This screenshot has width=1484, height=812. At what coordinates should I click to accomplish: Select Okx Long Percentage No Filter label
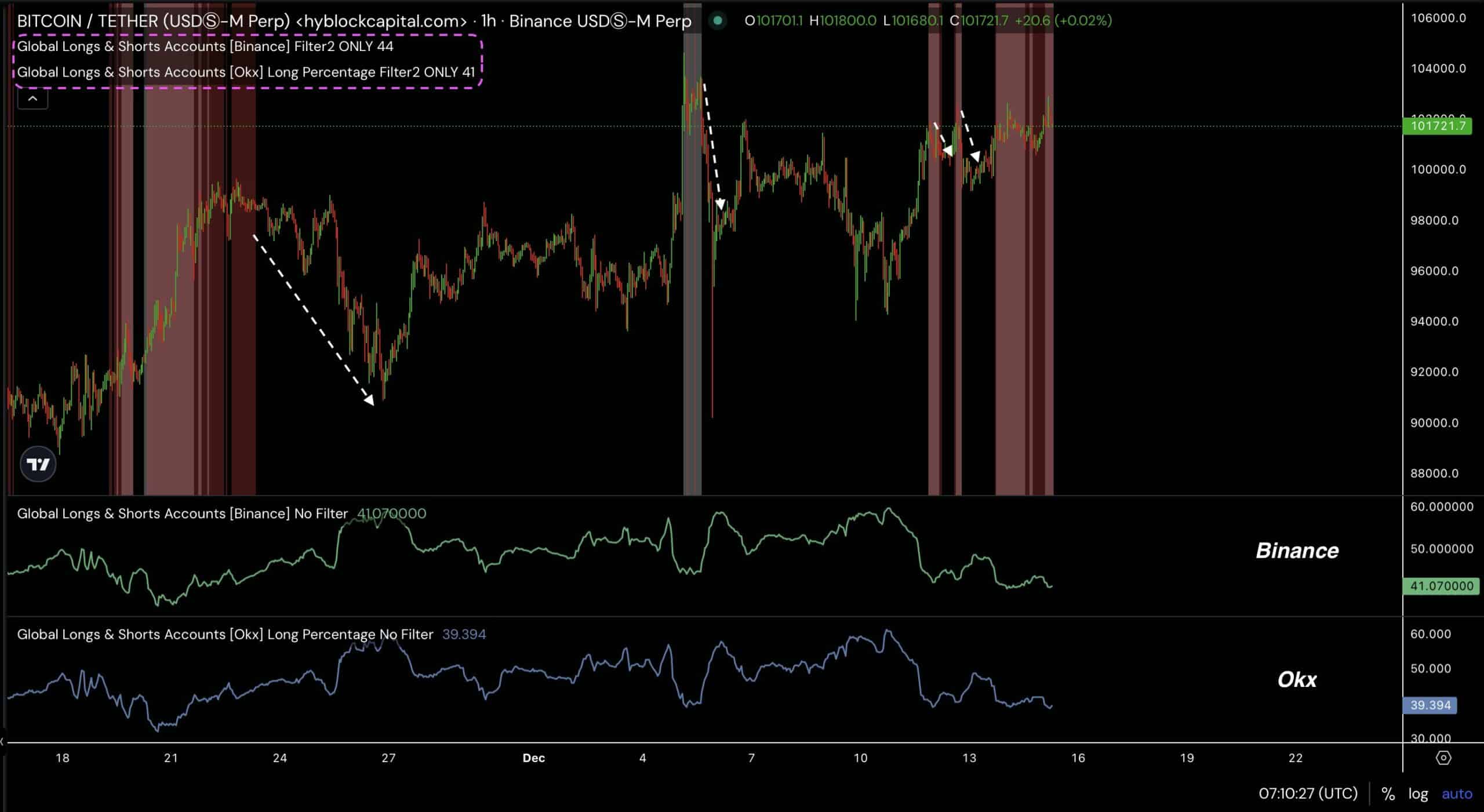225,634
